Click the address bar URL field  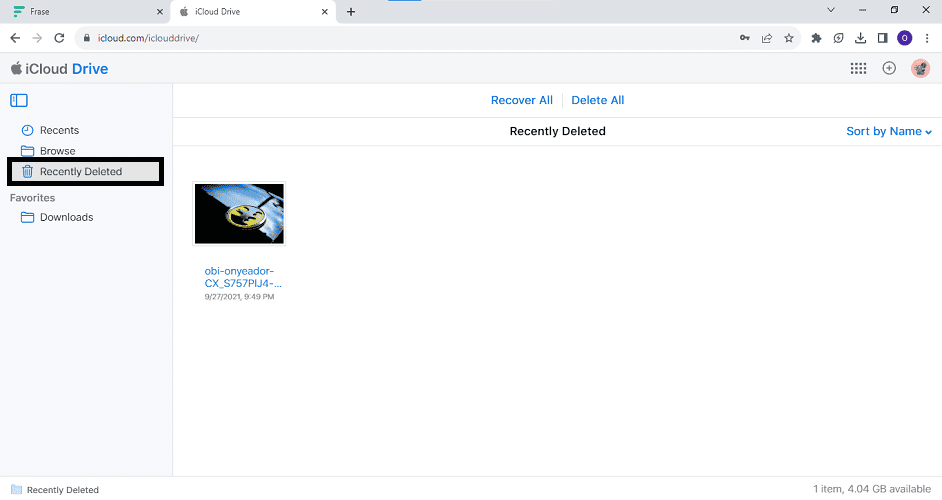click(400, 38)
